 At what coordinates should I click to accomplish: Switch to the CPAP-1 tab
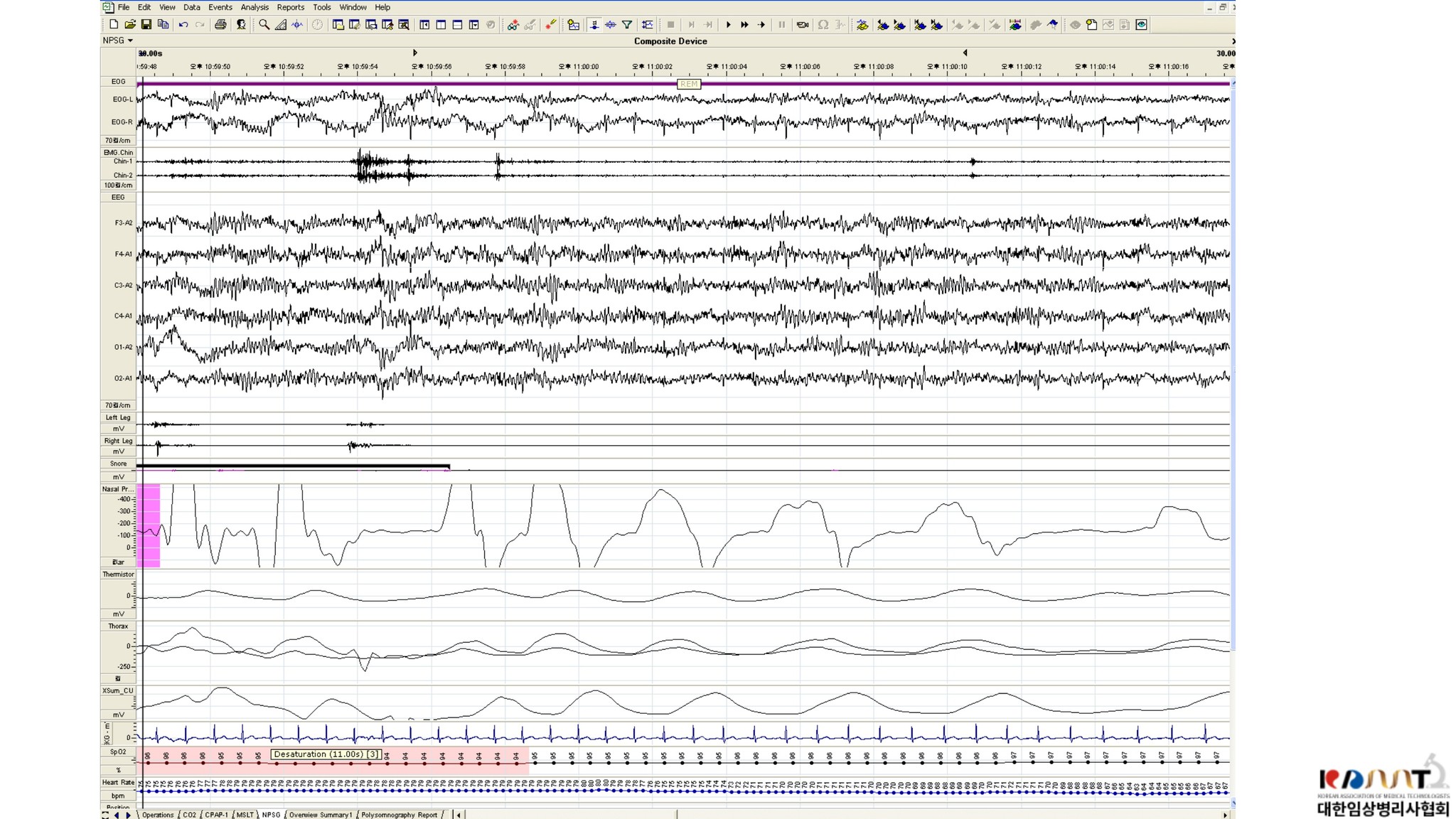pos(216,815)
